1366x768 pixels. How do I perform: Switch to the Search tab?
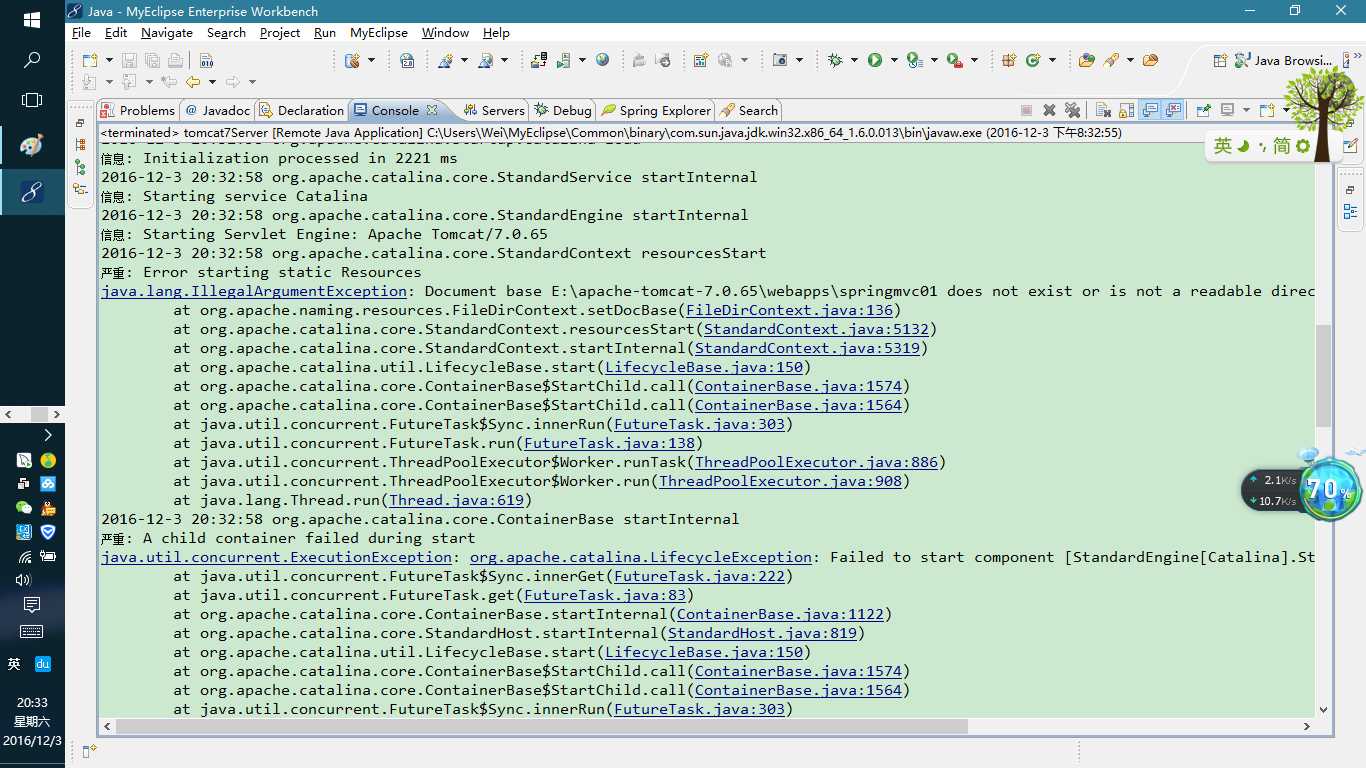pyautogui.click(x=748, y=110)
